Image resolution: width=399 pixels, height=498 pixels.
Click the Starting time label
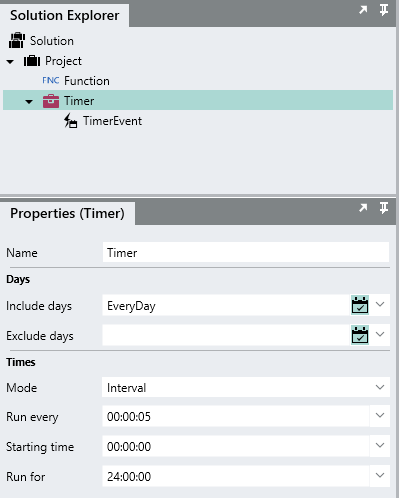click(40, 447)
